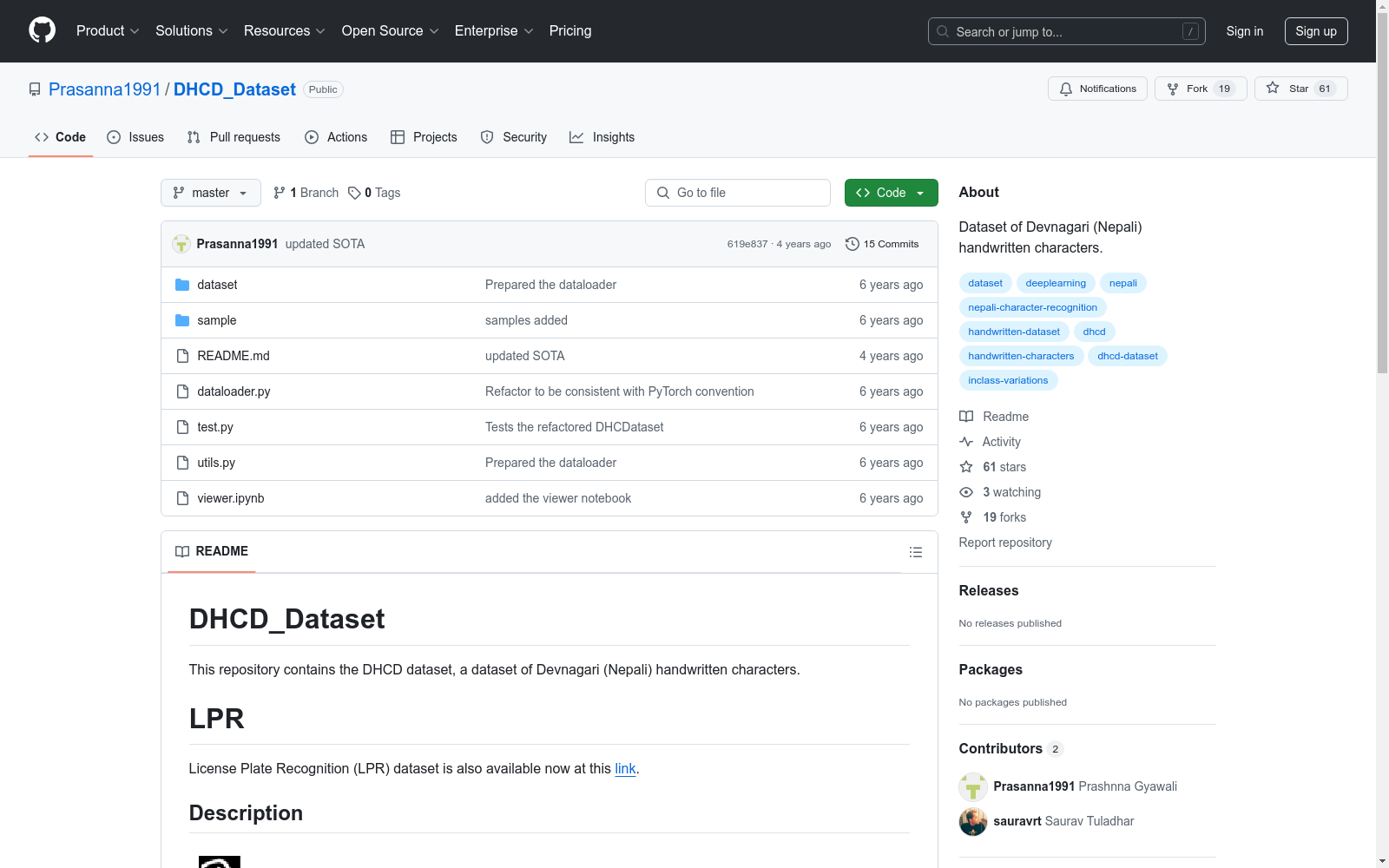The height and width of the screenshot is (868, 1389).
Task: Open the README outline list icon
Action: click(x=915, y=552)
